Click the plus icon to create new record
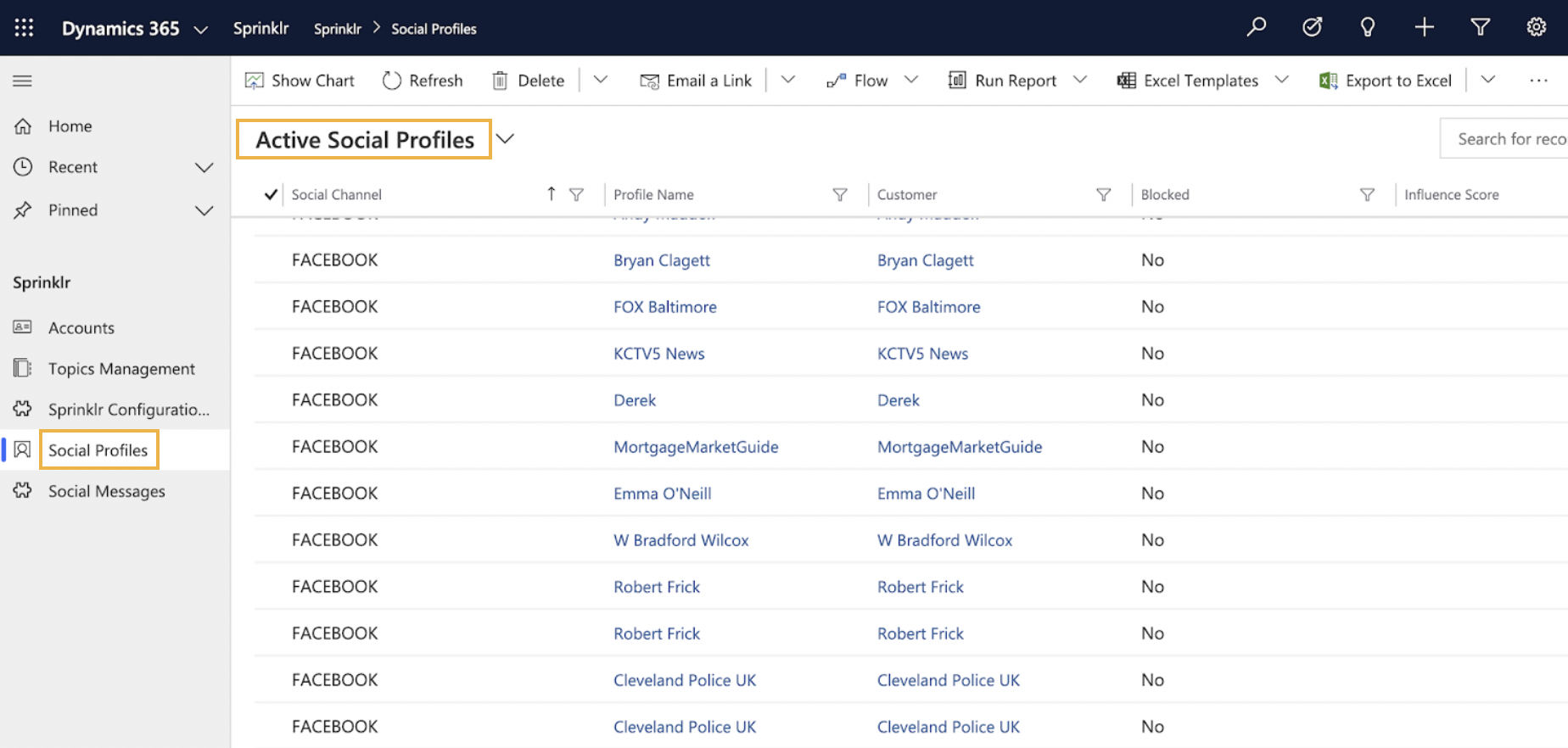The width and height of the screenshot is (1568, 748). [1425, 27]
